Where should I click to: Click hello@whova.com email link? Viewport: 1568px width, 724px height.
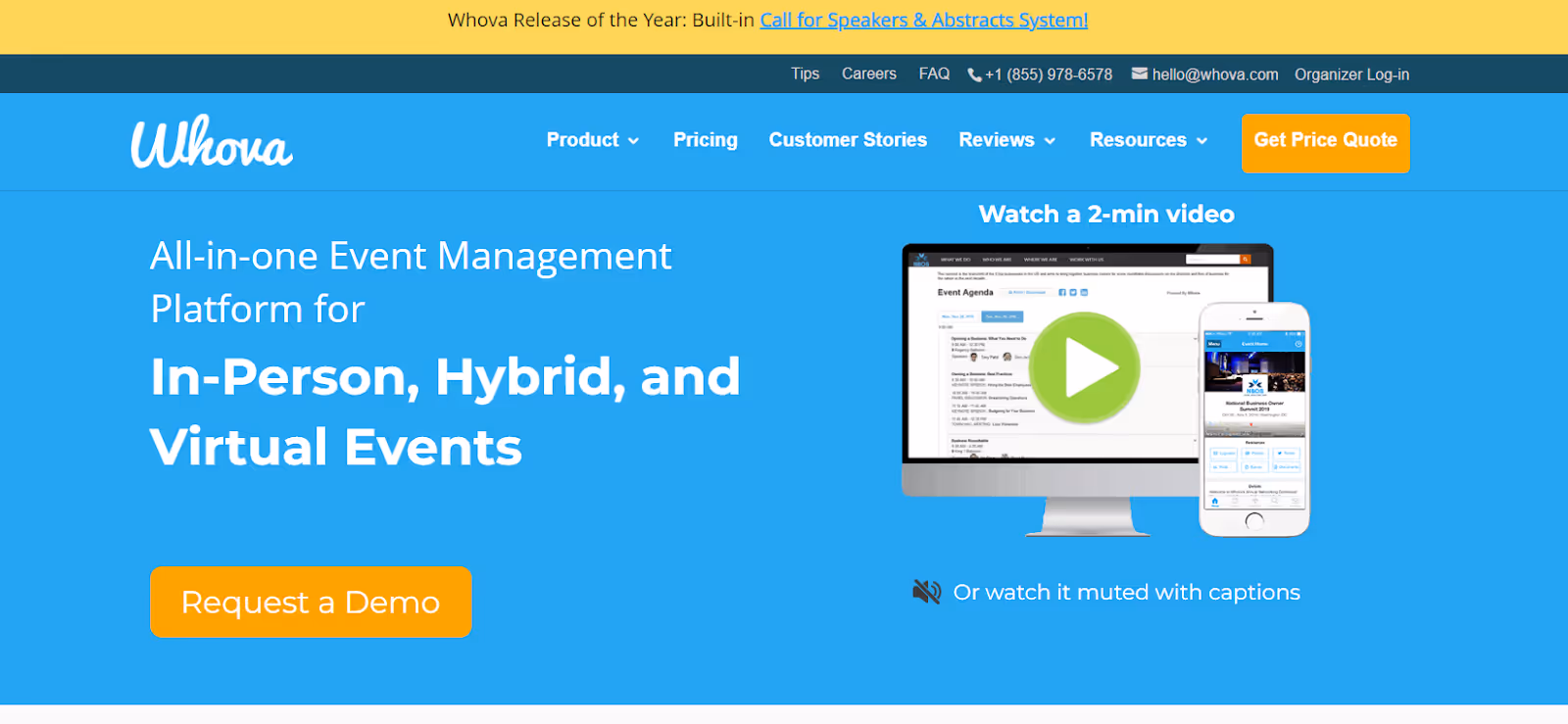tap(1215, 74)
